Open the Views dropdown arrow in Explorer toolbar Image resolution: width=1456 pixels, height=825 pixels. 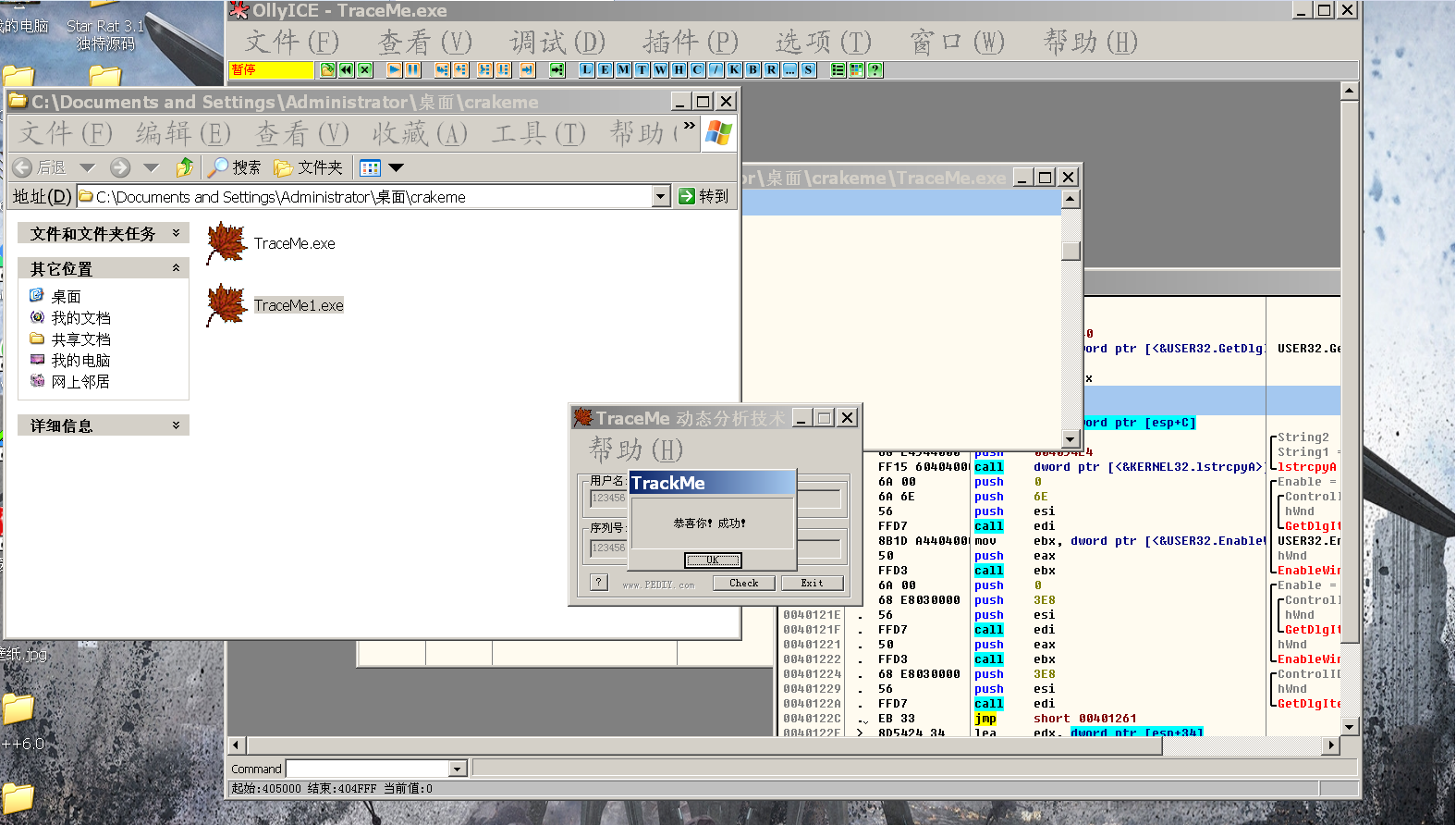(x=397, y=167)
